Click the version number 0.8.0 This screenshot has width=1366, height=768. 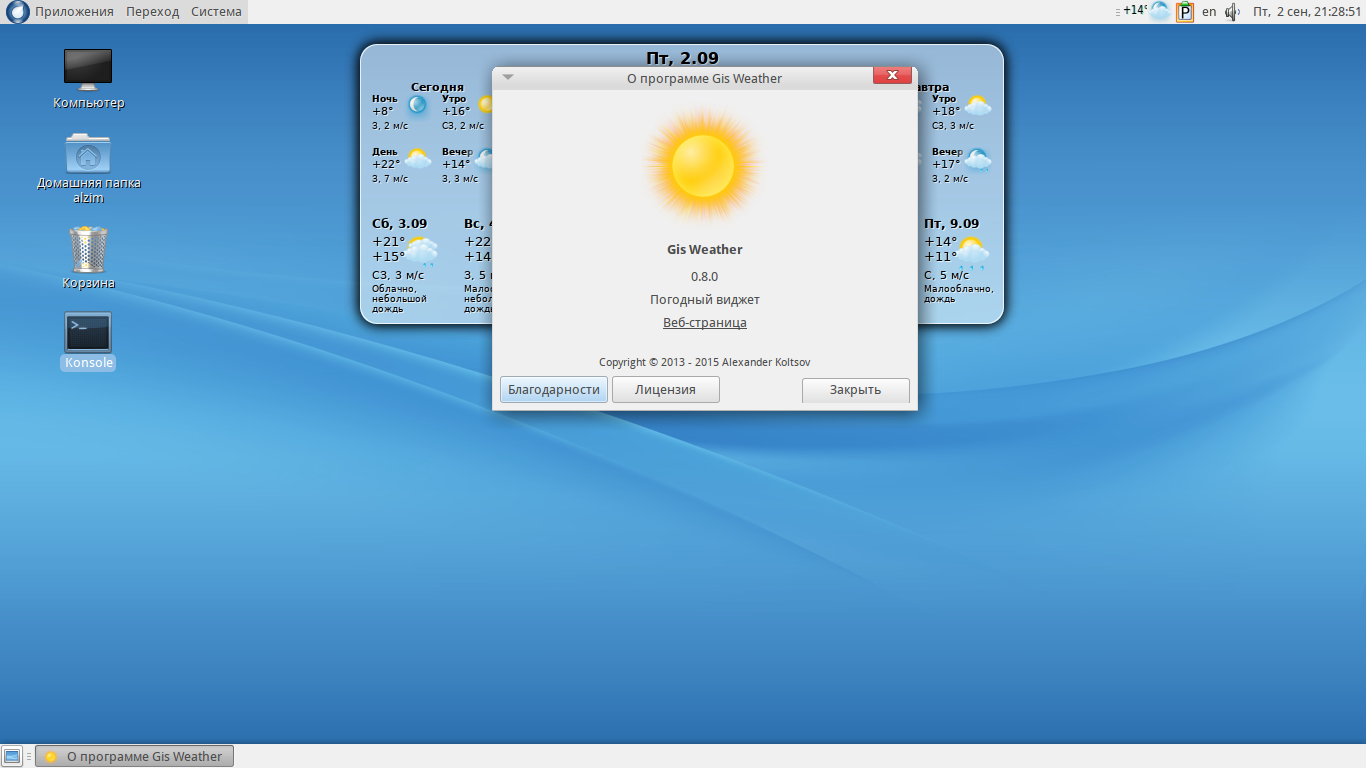[x=705, y=277]
